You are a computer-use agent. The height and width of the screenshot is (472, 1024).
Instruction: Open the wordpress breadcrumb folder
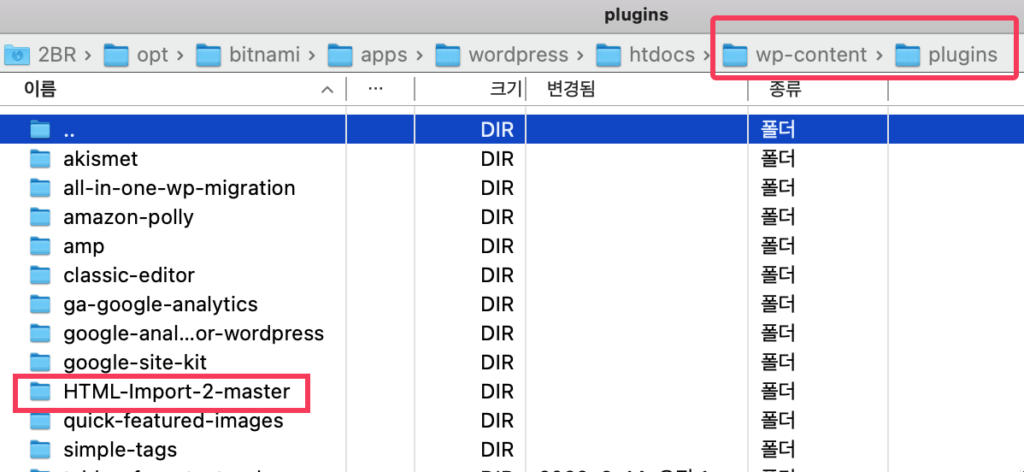point(517,54)
